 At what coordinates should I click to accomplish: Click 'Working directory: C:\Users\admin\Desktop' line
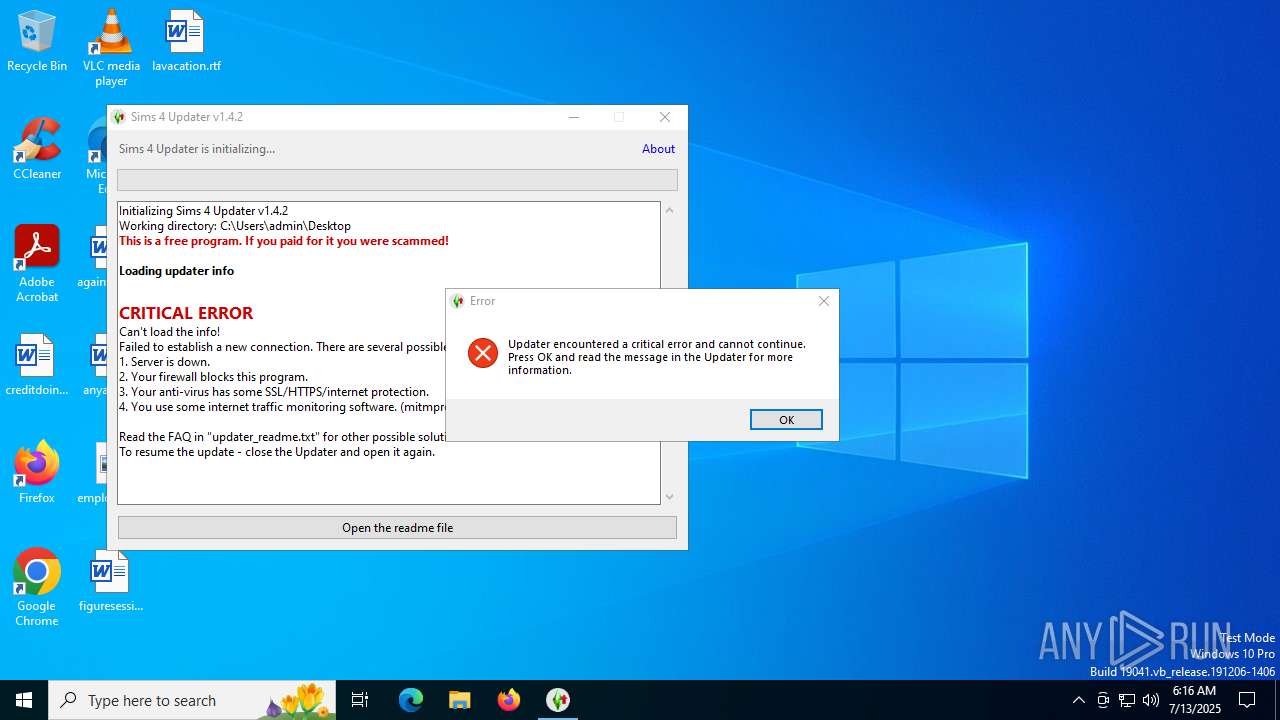[x=235, y=226]
